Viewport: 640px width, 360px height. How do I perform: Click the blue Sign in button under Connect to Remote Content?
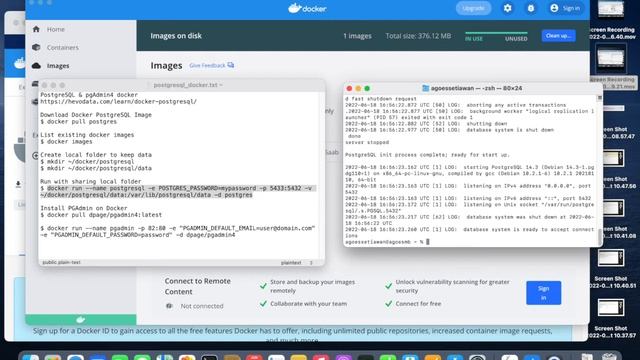point(543,293)
